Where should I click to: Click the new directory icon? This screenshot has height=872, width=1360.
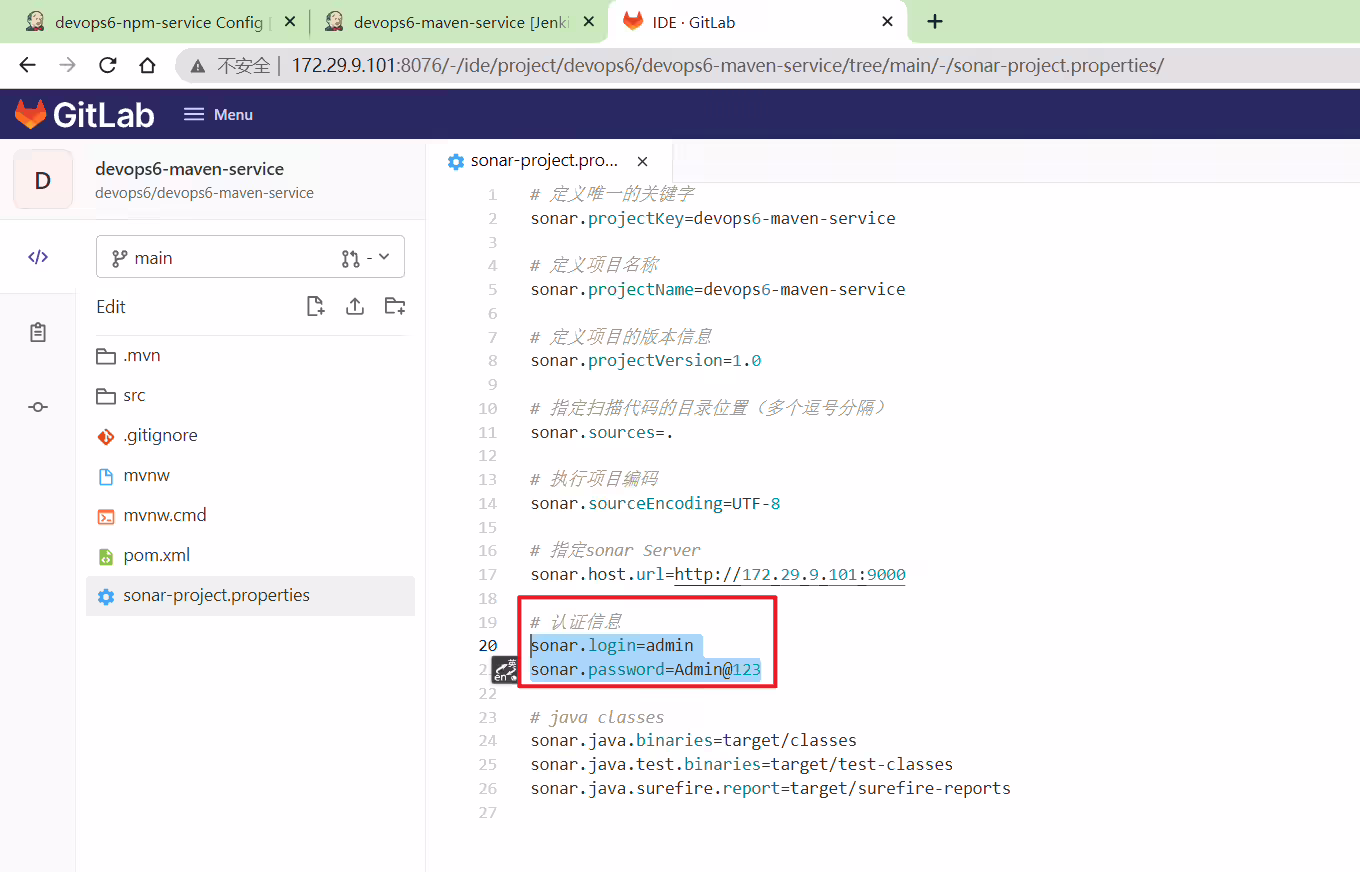point(395,306)
